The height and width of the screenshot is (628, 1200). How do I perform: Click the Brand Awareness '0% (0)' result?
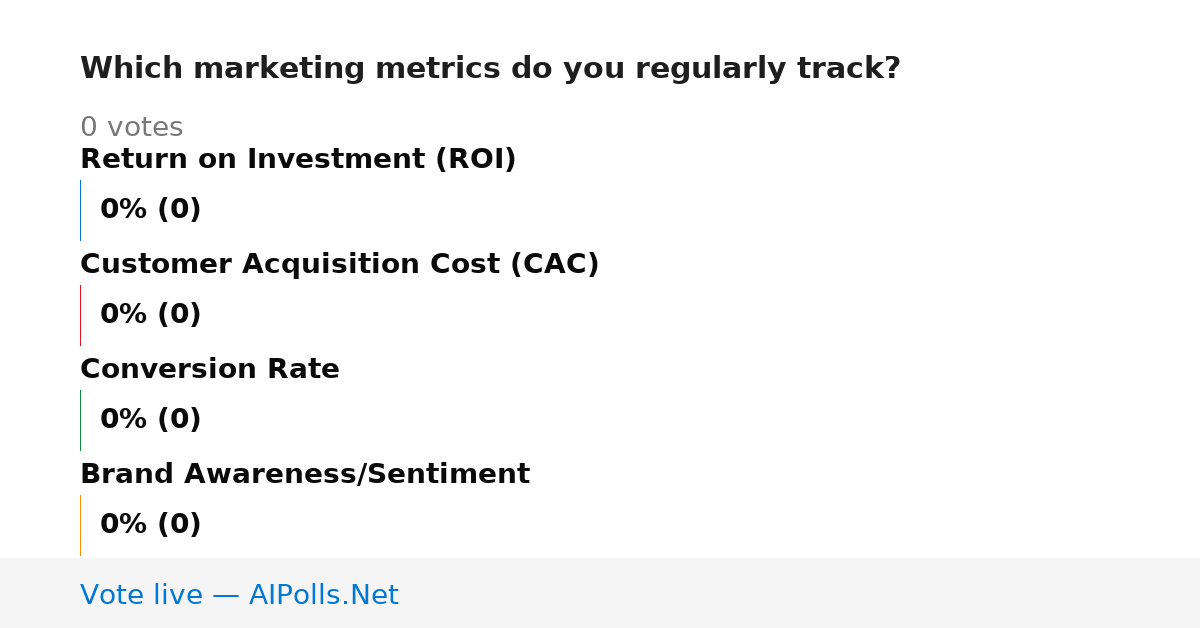150,525
